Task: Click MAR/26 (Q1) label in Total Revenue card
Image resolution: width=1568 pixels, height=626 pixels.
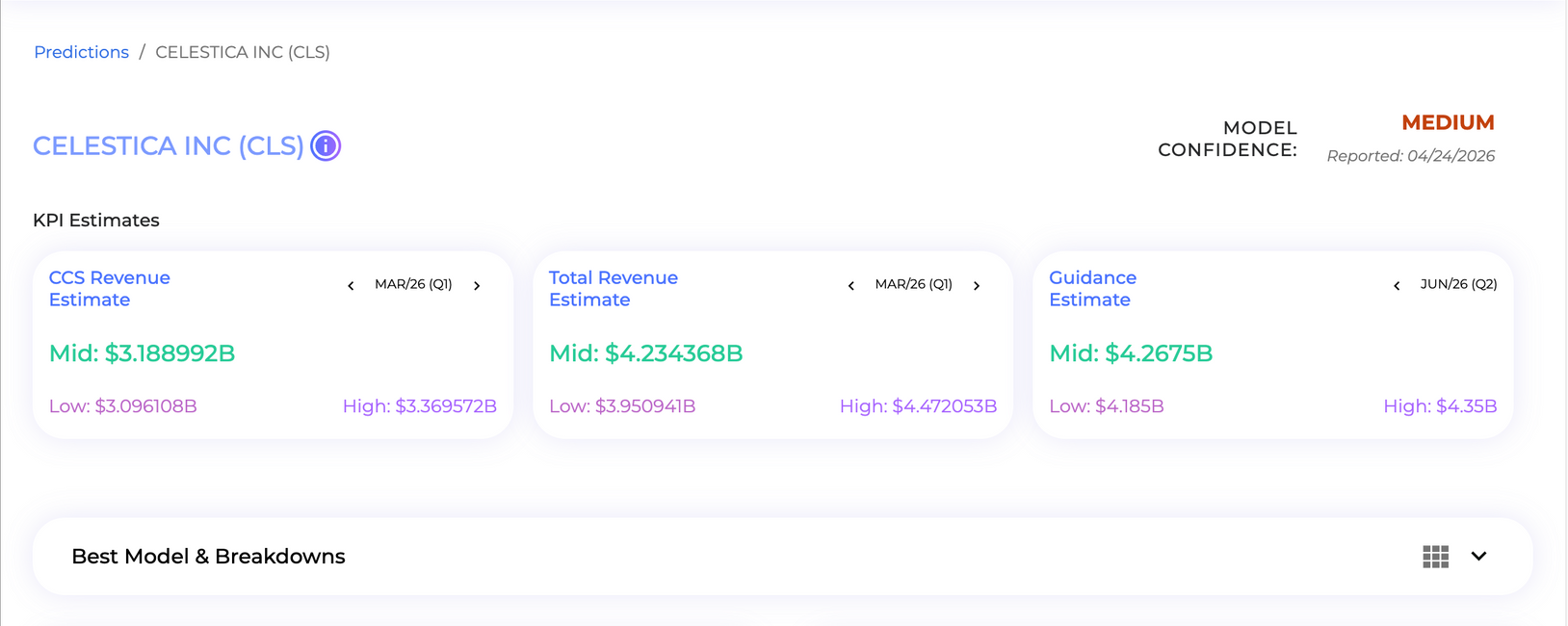Action: [913, 284]
